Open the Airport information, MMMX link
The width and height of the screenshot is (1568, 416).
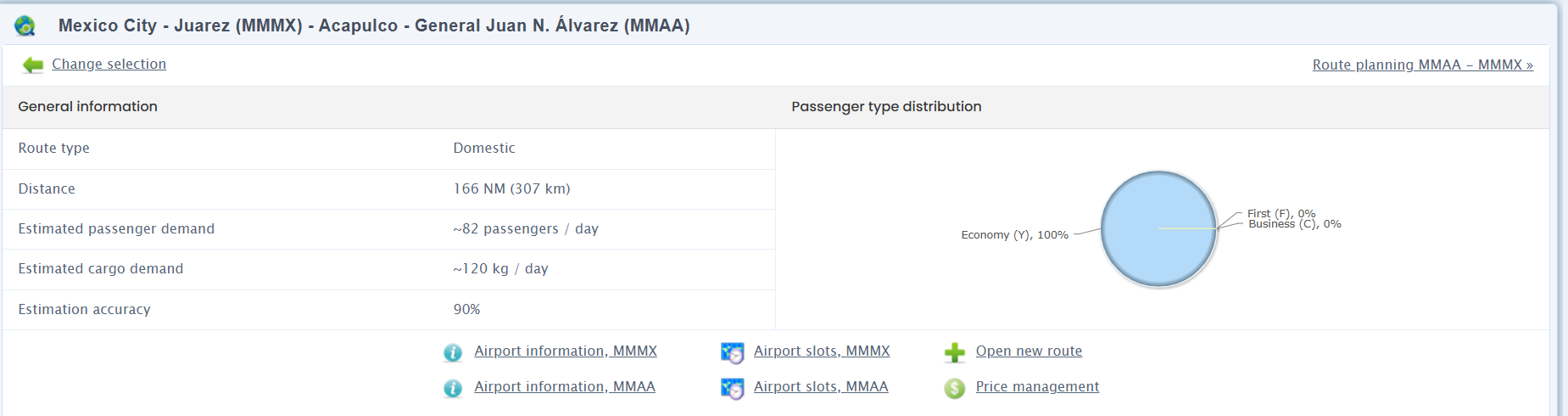[566, 351]
